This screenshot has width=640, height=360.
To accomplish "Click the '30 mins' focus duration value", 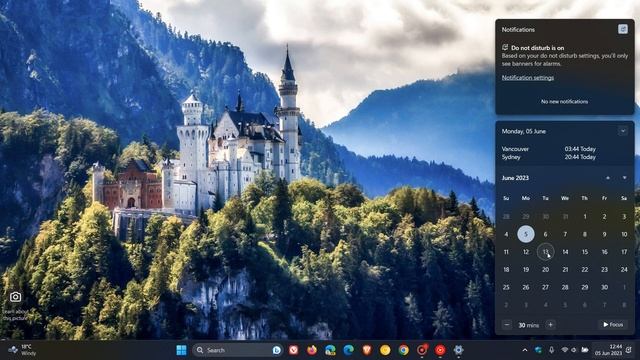I will click(529, 325).
